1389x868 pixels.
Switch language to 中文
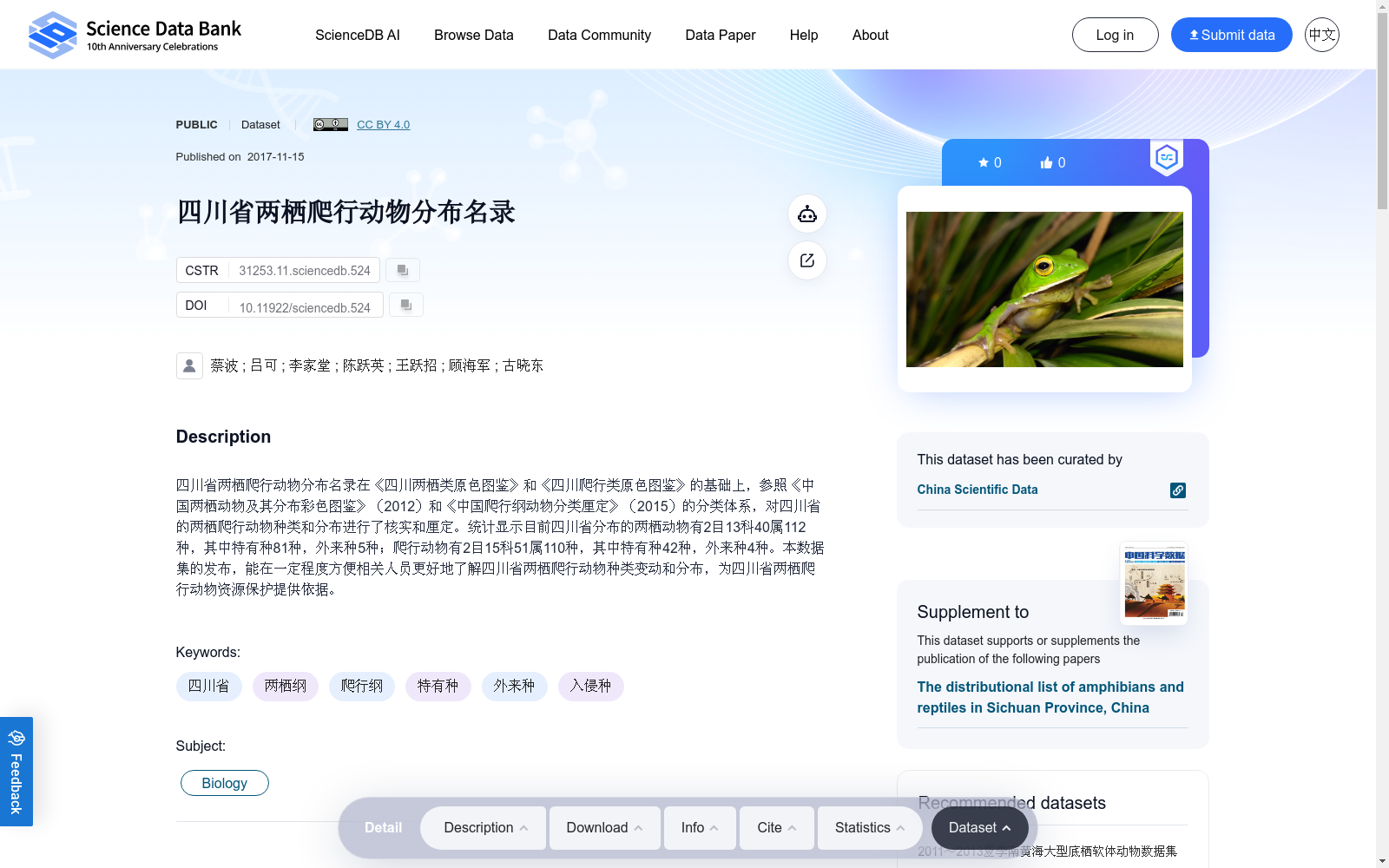(1322, 35)
